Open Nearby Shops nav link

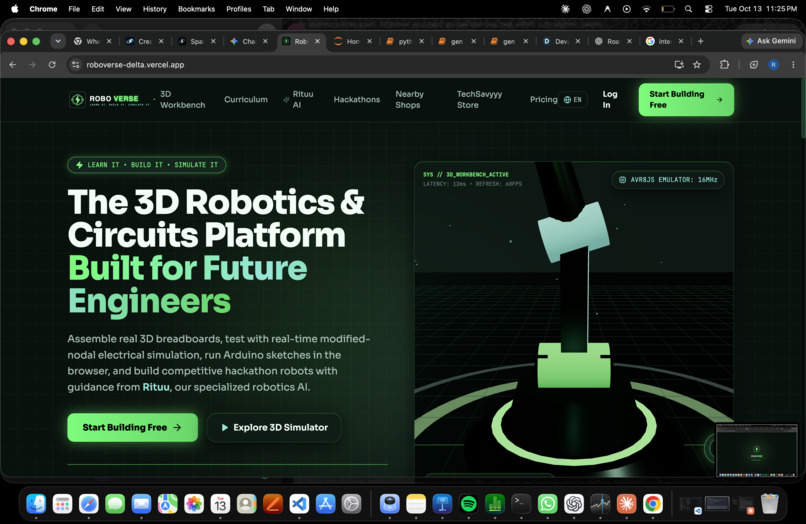click(410, 99)
